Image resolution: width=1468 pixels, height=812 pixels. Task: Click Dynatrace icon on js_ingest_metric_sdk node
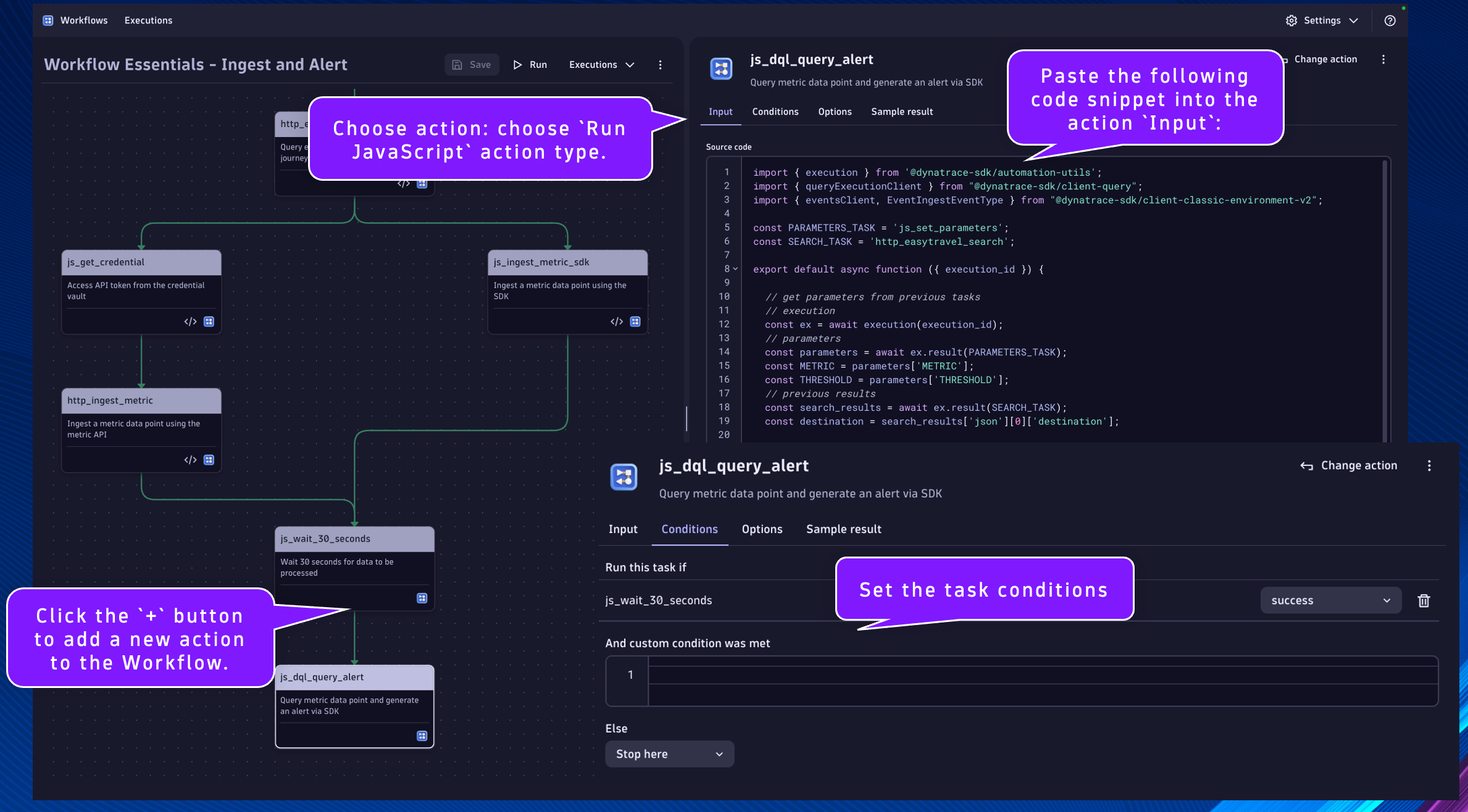[635, 321]
